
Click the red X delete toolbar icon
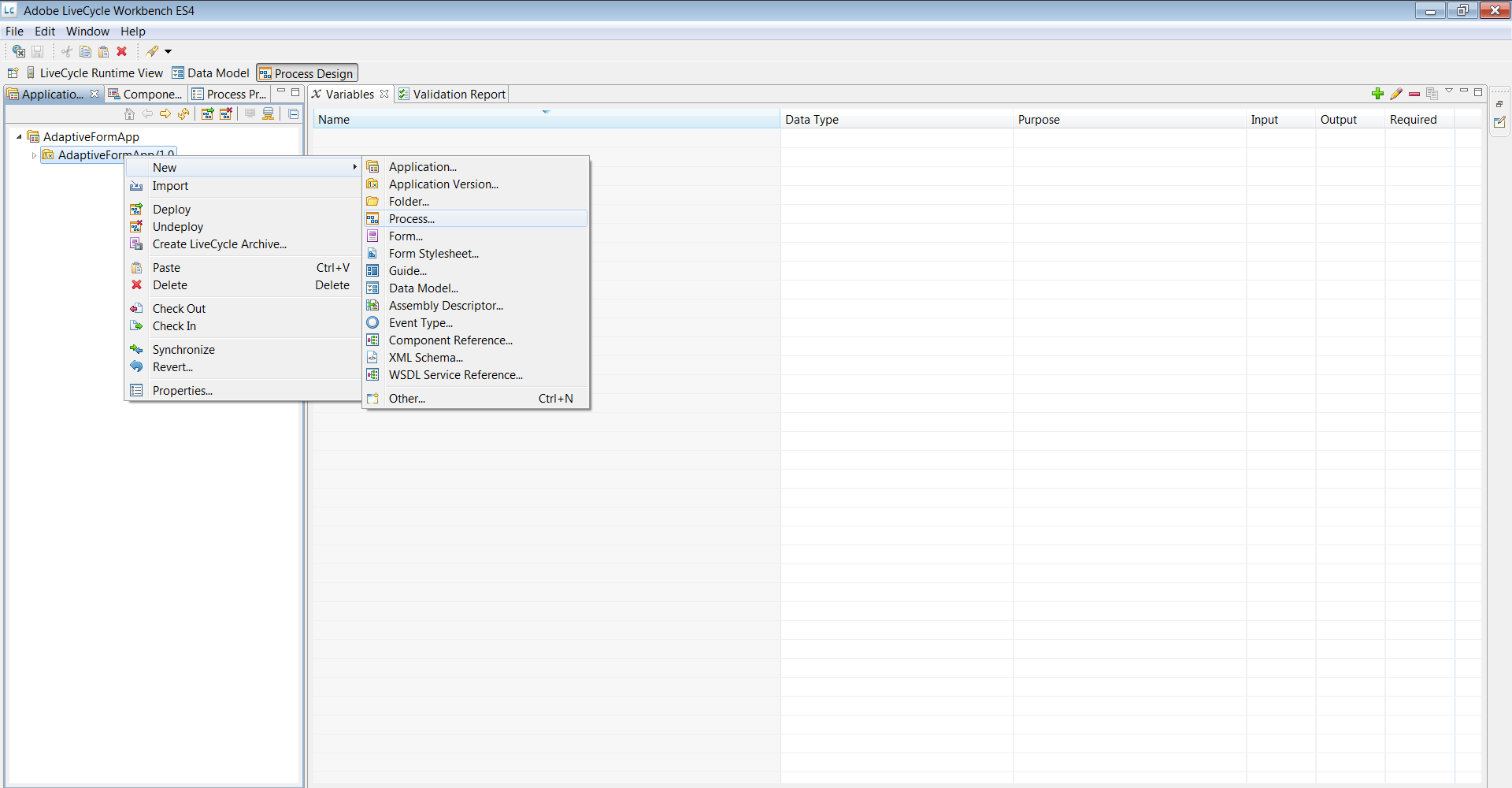pos(122,52)
